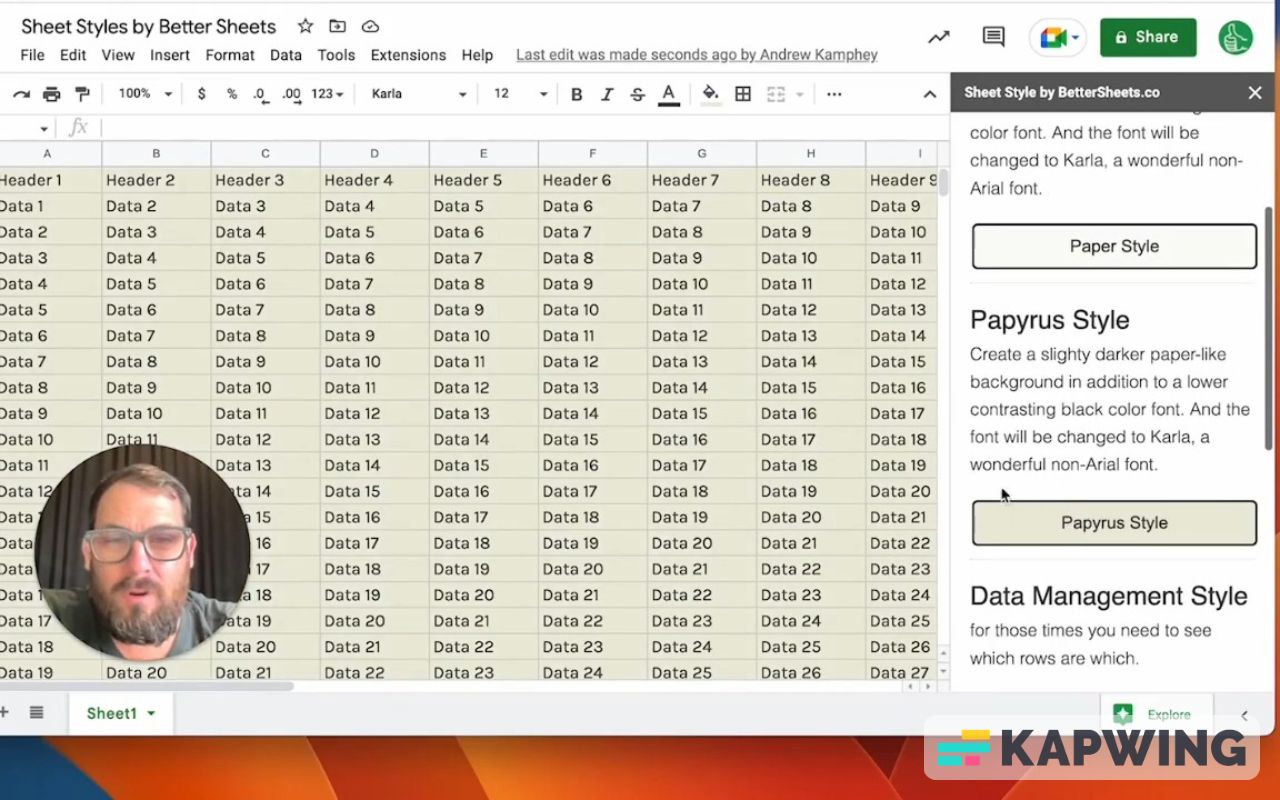This screenshot has width=1280, height=800.
Task: Open the Tools menu
Action: tap(336, 55)
